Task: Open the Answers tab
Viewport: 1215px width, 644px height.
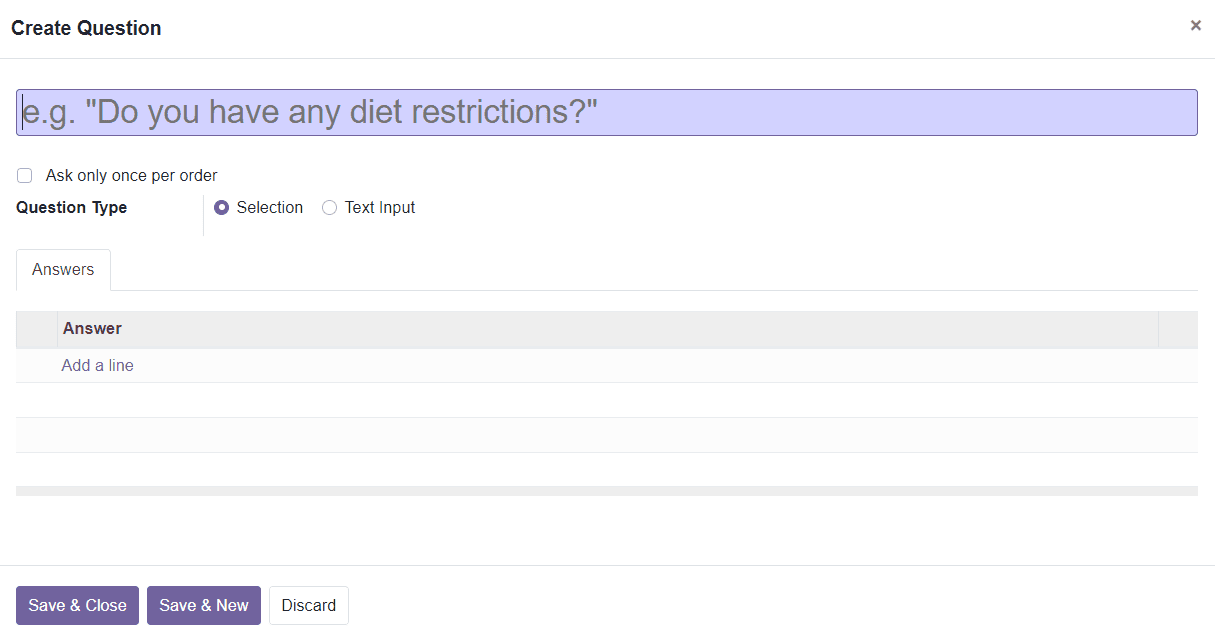Action: coord(63,270)
